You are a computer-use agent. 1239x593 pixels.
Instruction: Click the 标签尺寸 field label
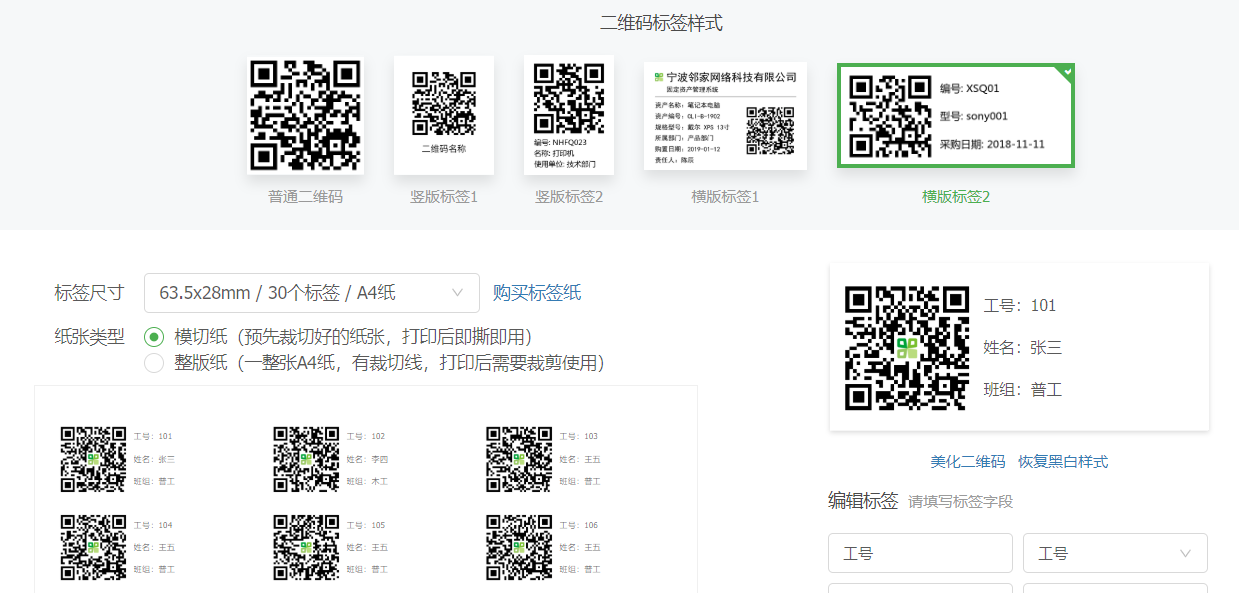[x=89, y=293]
